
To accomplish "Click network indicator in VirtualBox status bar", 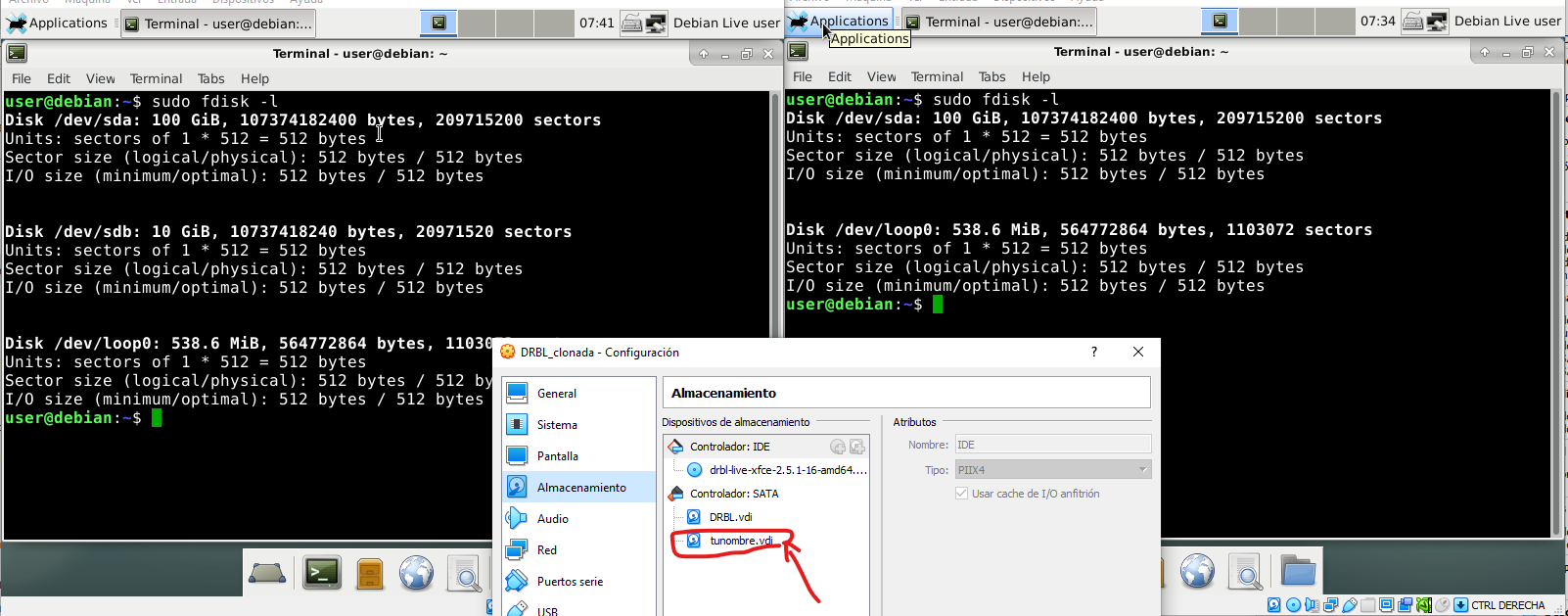I will click(1331, 605).
